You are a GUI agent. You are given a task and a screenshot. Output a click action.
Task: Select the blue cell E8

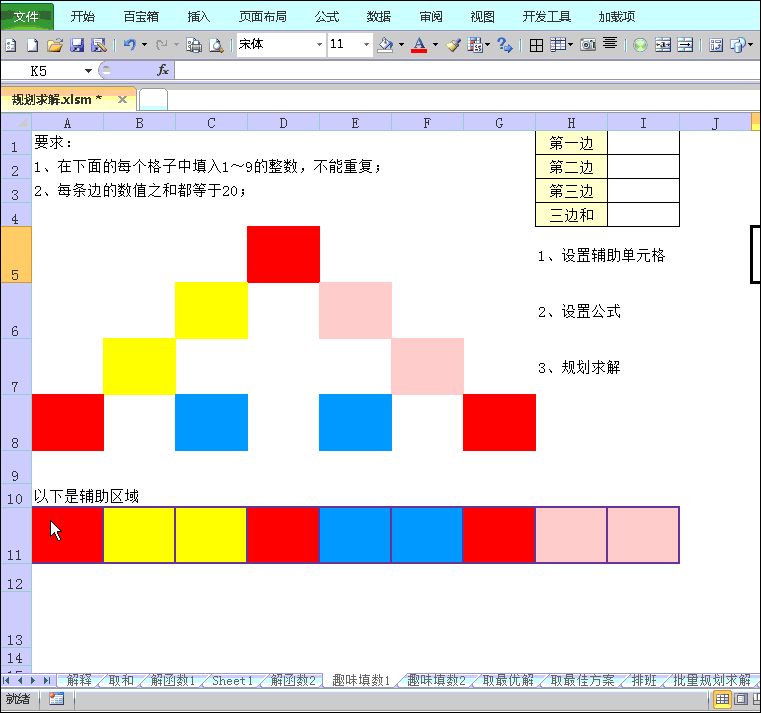[x=355, y=422]
